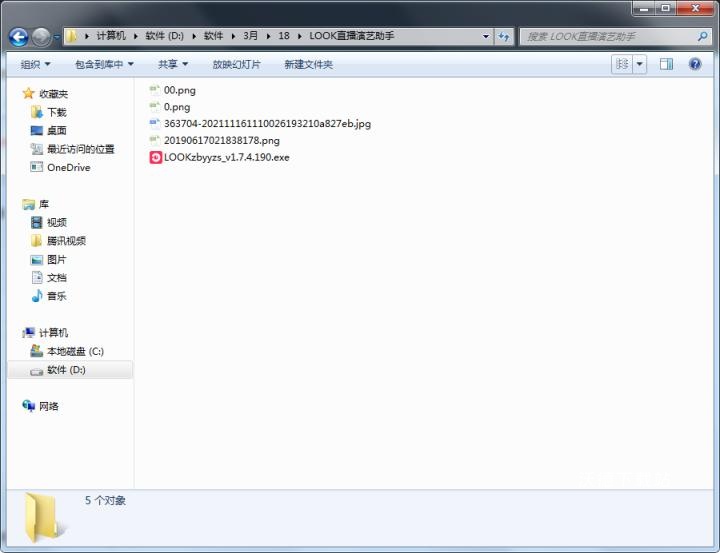Open the address bar history dropdown
This screenshot has width=720, height=553.
click(x=485, y=36)
